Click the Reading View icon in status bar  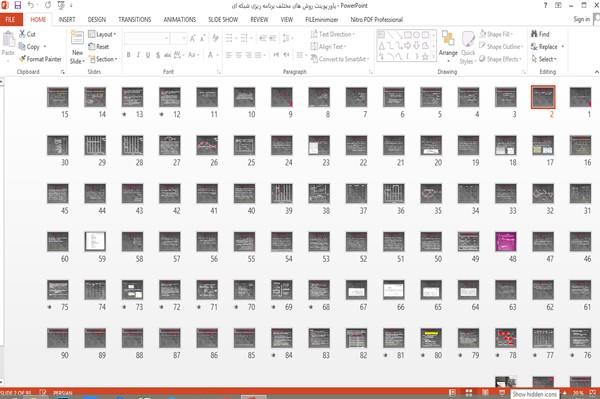pos(485,393)
